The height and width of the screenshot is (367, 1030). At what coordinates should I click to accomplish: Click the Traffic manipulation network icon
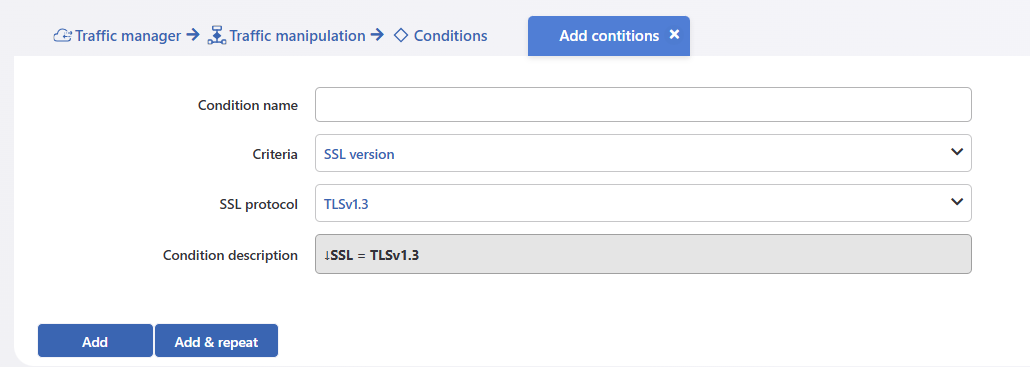217,35
